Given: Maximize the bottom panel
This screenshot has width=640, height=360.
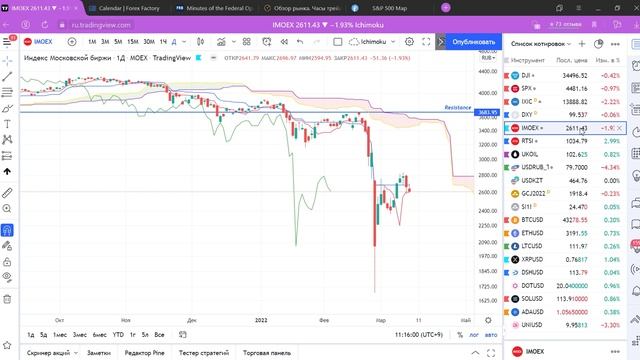Looking at the screenshot, I should point(491,353).
